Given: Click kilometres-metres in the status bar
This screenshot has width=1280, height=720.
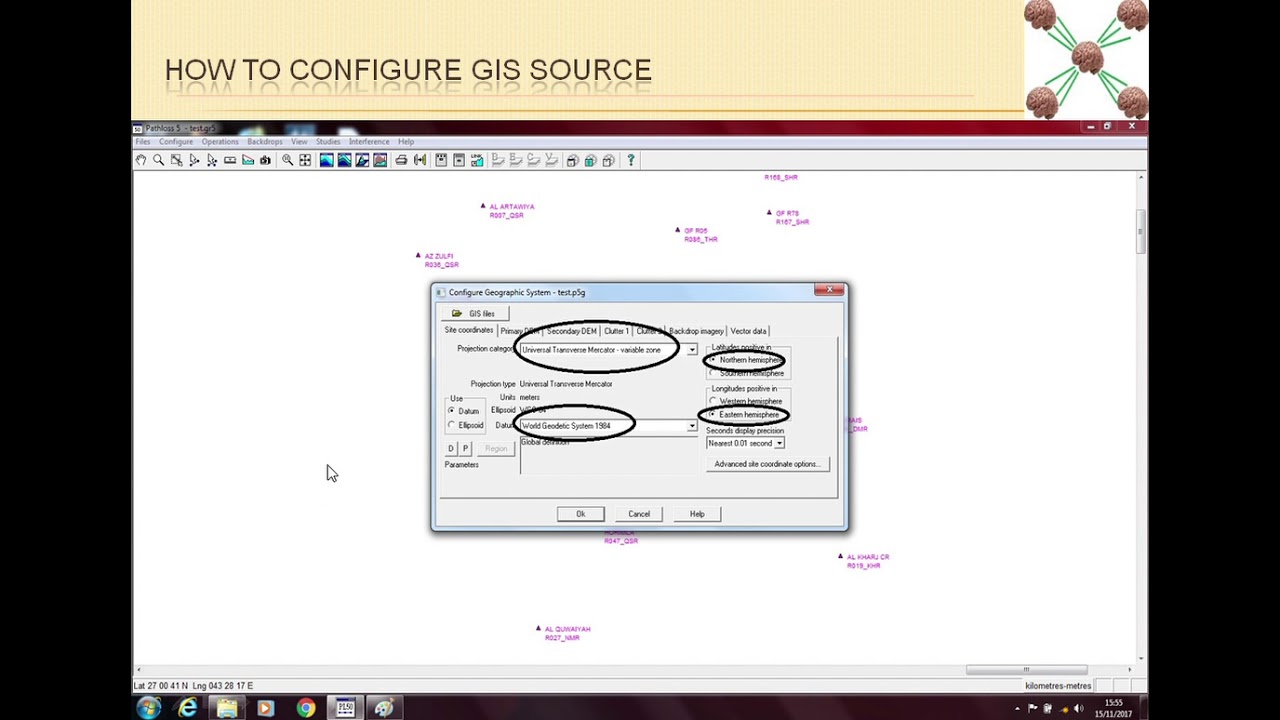Looking at the screenshot, I should click(1058, 686).
